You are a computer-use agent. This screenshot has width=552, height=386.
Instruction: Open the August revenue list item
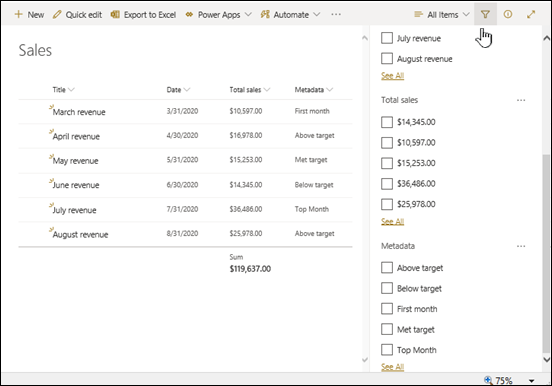tap(80, 235)
